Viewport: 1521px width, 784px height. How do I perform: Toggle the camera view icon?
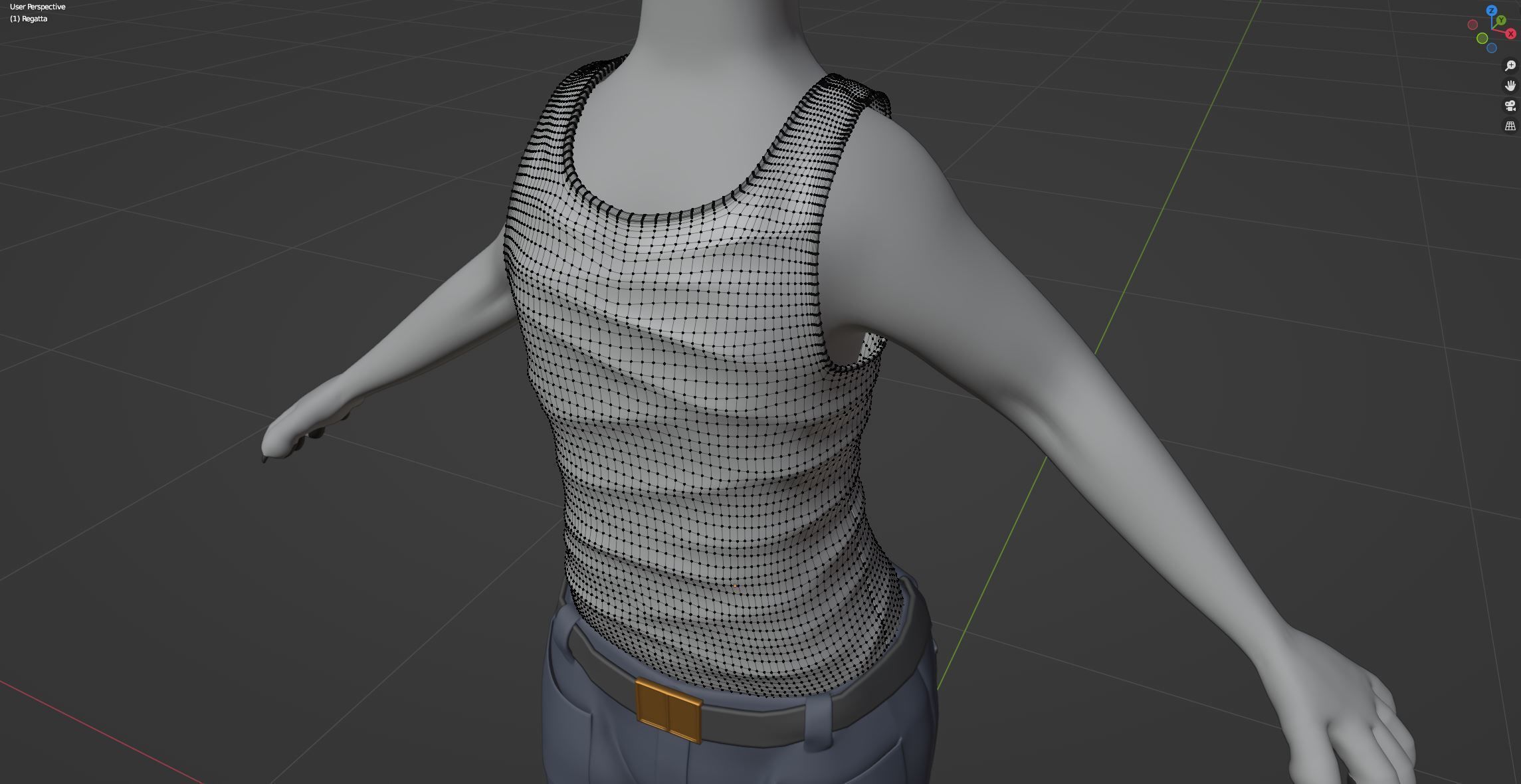point(1510,106)
